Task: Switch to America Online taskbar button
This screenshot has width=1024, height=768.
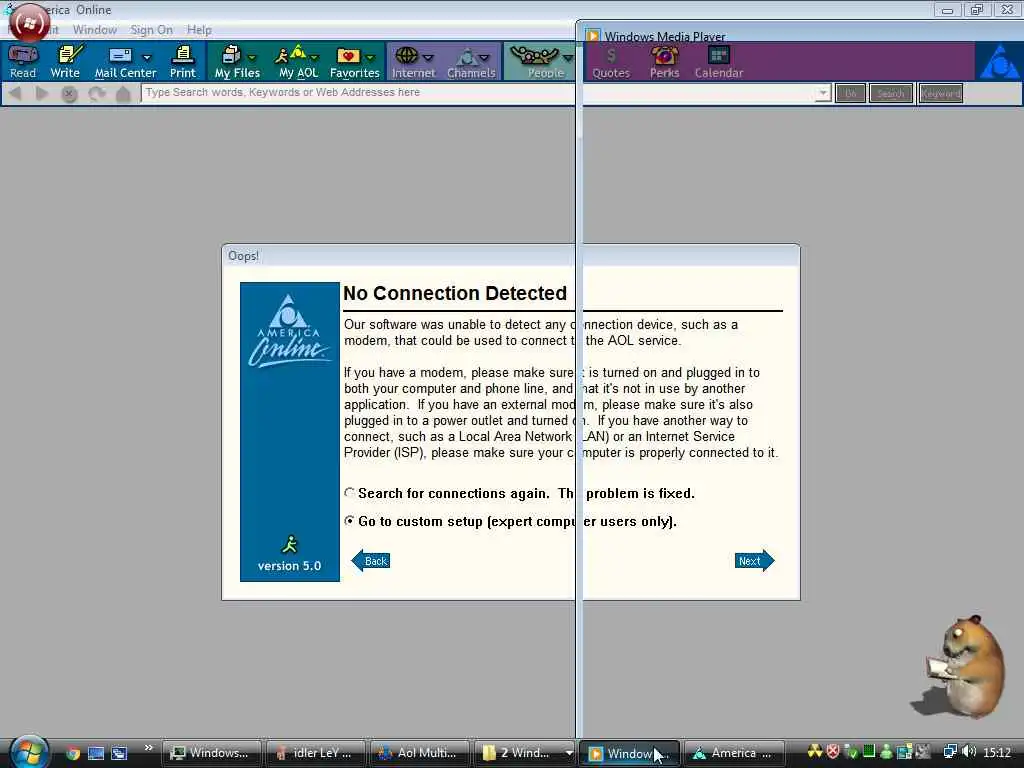Action: click(733, 753)
